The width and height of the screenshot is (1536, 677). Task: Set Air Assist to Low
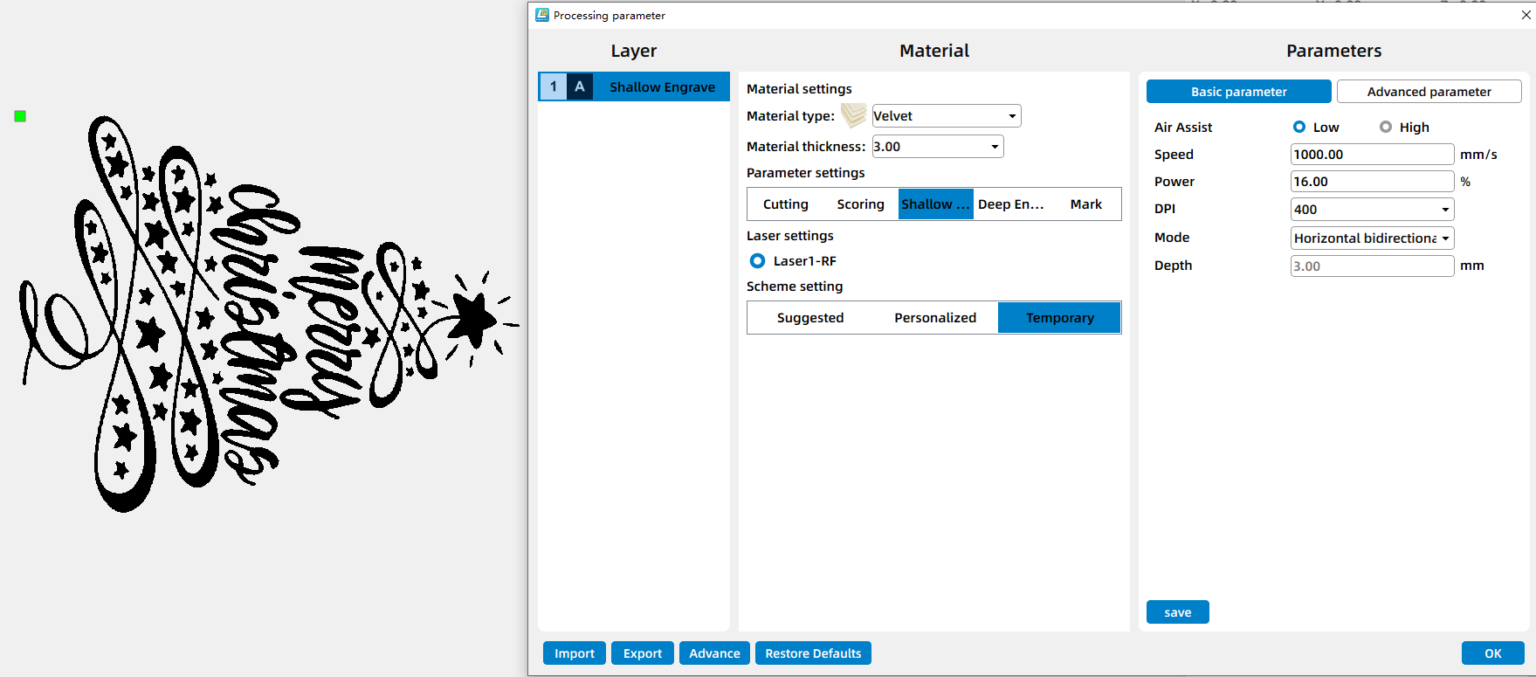pyautogui.click(x=1299, y=127)
